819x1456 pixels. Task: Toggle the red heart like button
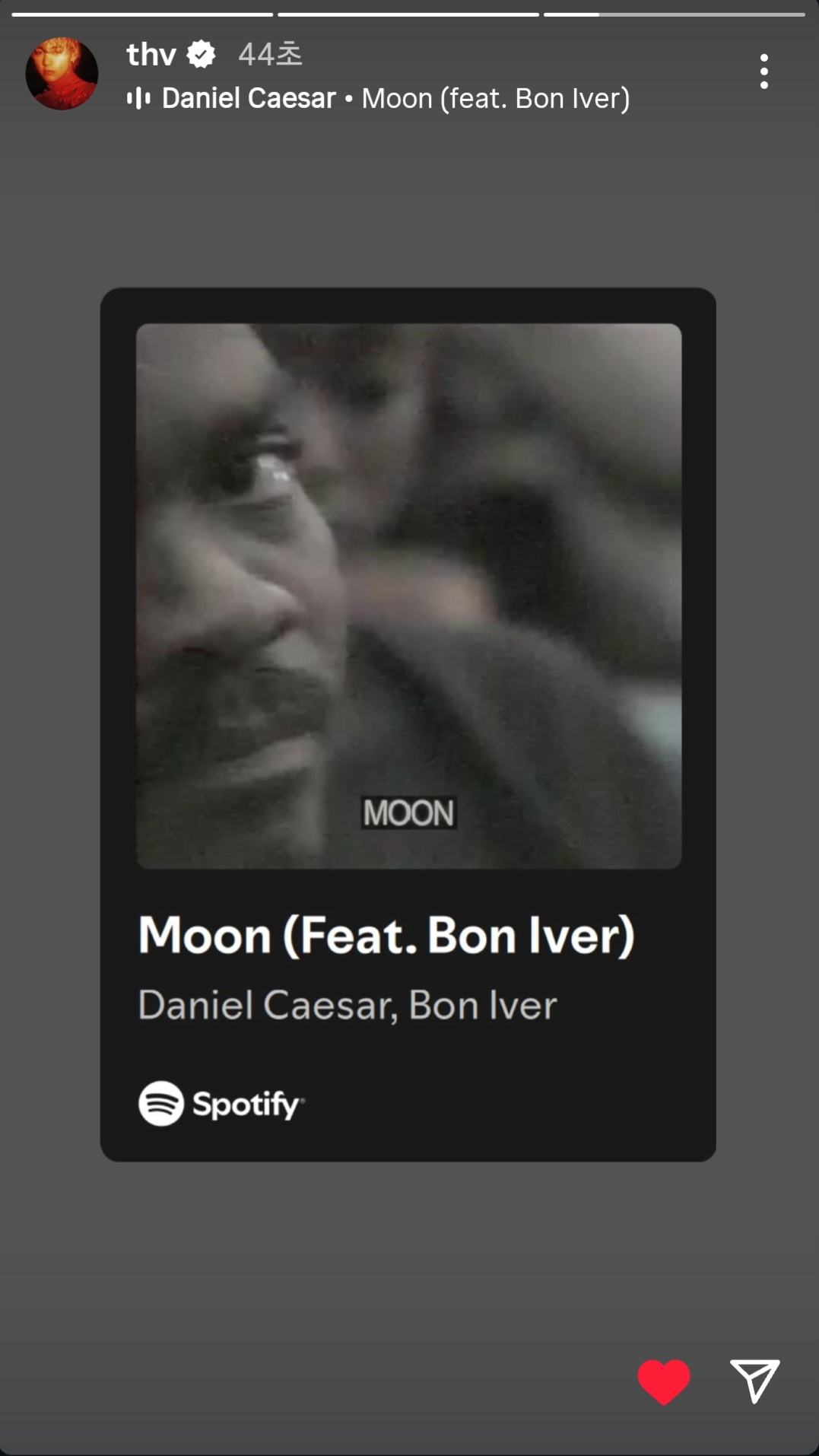point(664,1381)
